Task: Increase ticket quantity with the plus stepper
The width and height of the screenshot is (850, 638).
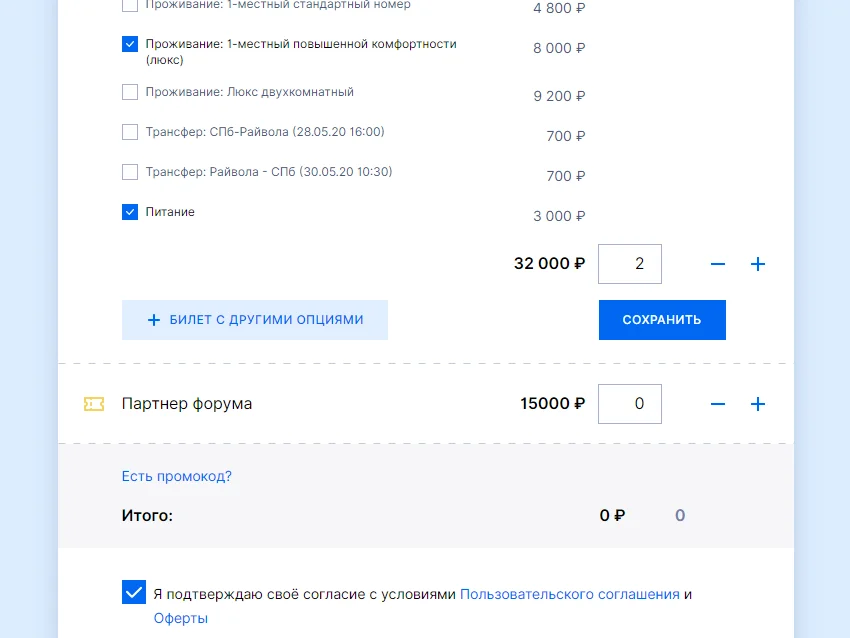Action: pyautogui.click(x=758, y=264)
